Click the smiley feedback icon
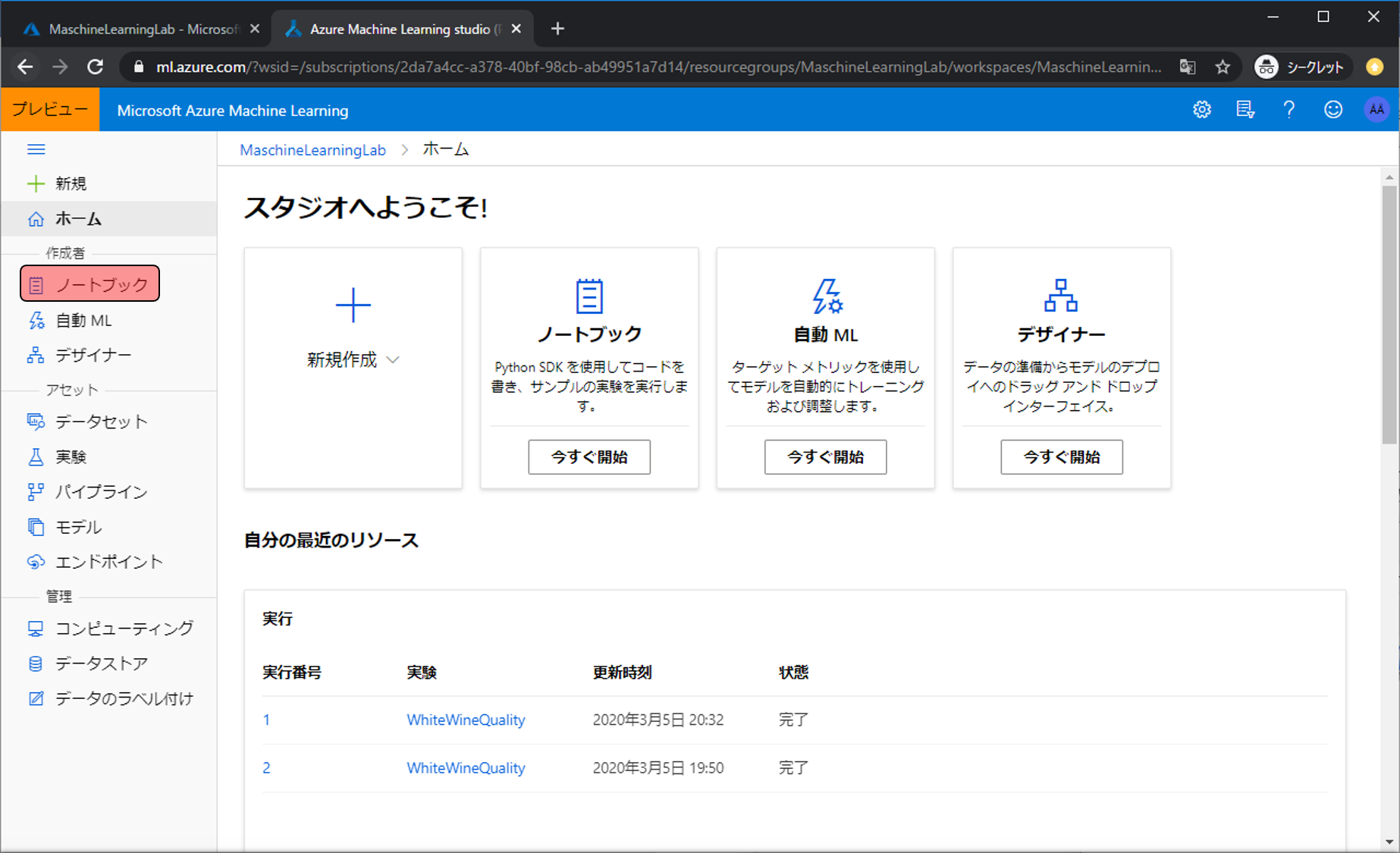The height and width of the screenshot is (853, 1400). coord(1333,110)
